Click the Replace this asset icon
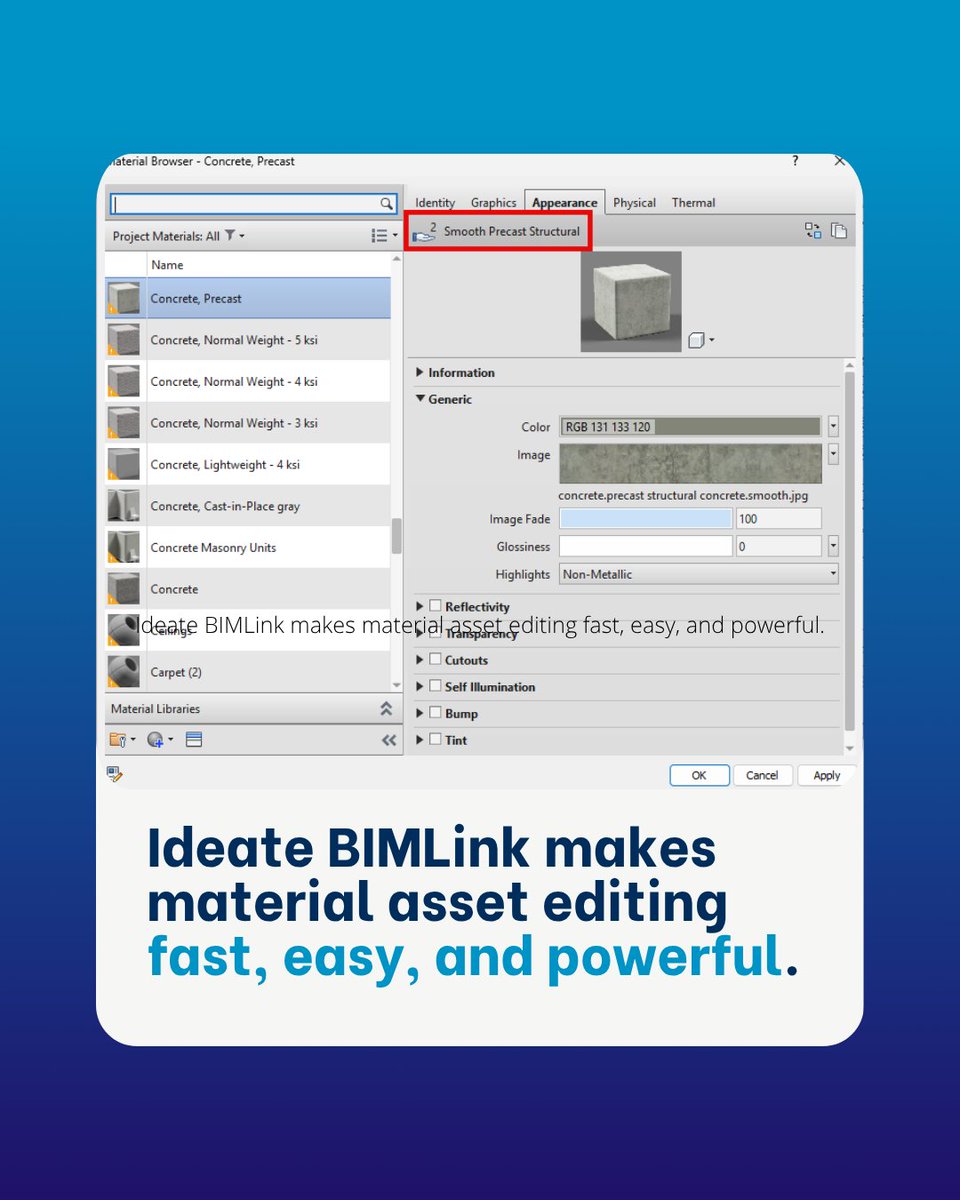 click(813, 231)
